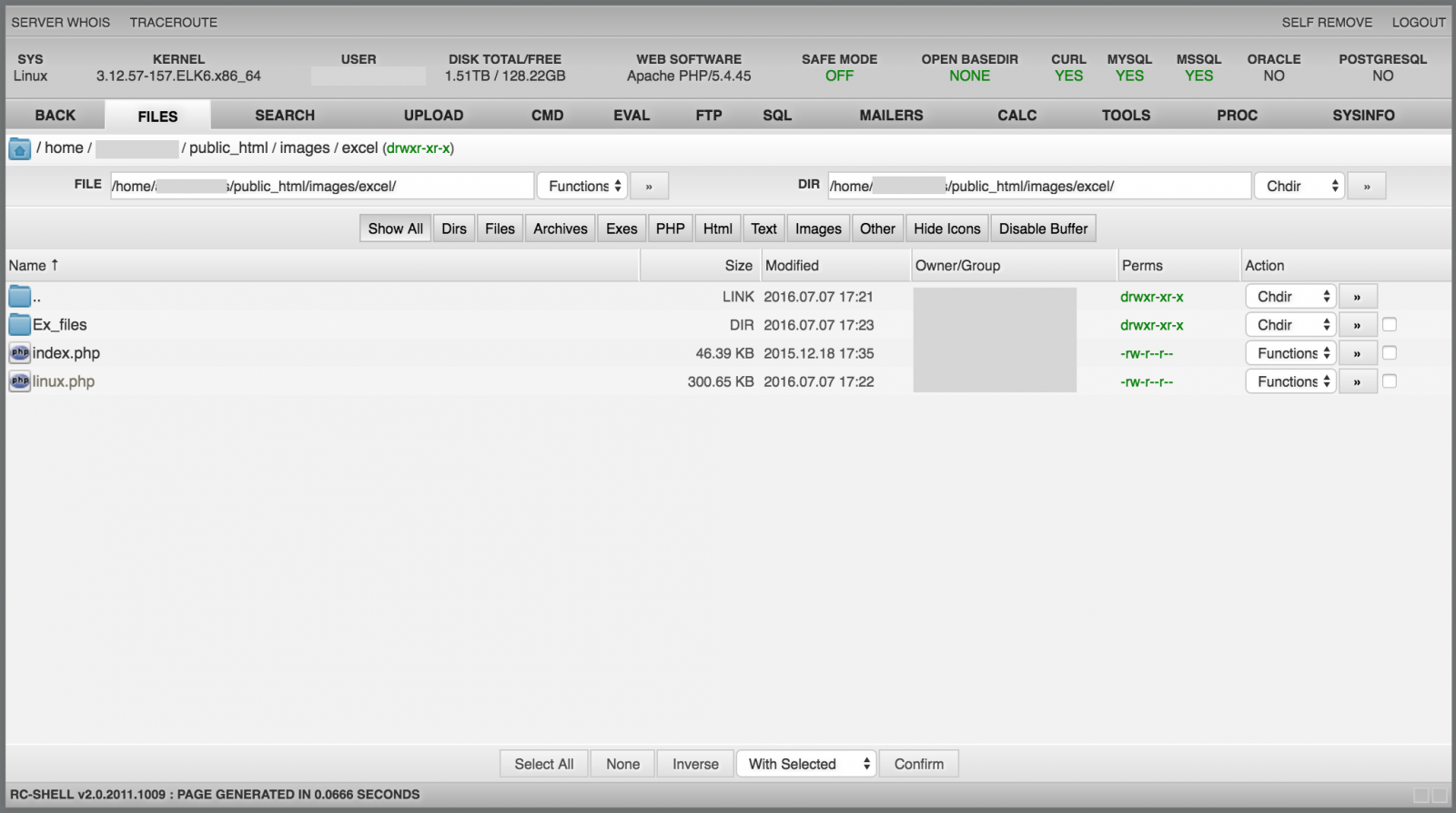Click the Ex_files folder icon
Screen dimensions: 1456x813
[19, 325]
